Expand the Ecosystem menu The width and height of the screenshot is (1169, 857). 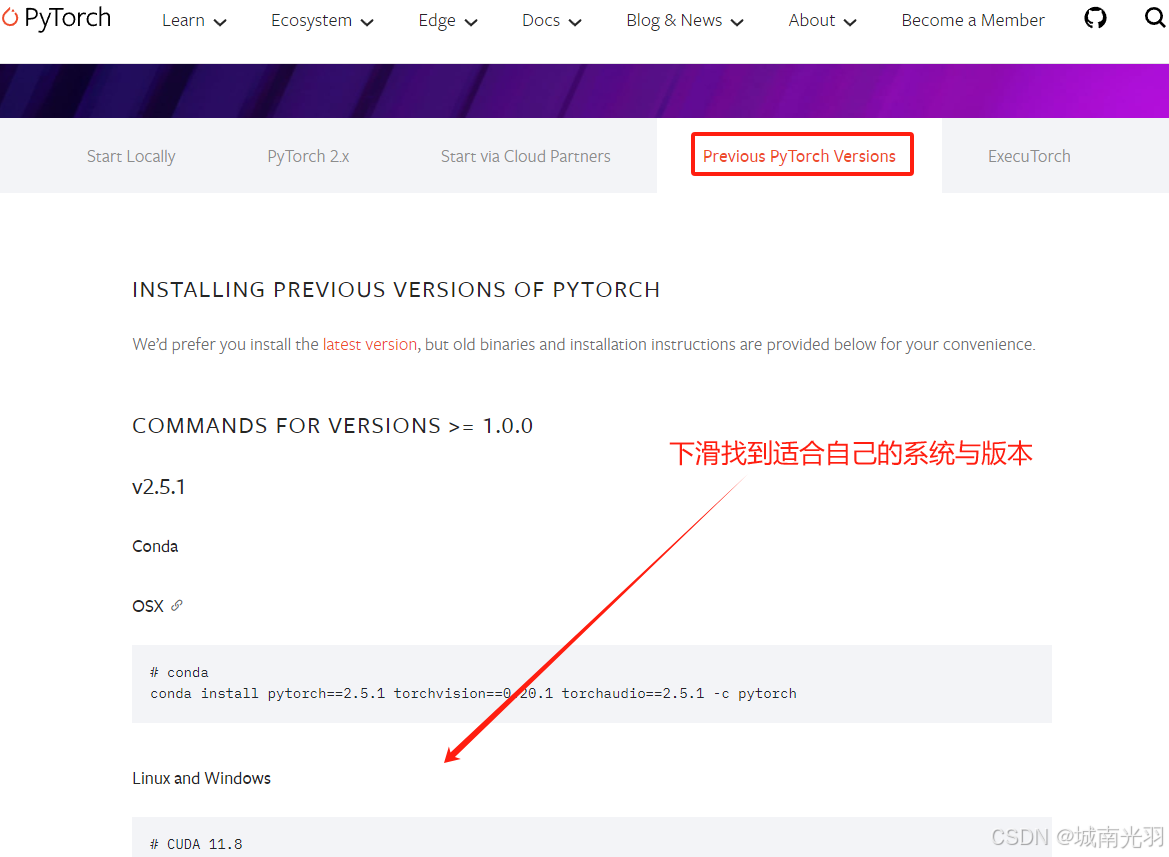[x=322, y=21]
